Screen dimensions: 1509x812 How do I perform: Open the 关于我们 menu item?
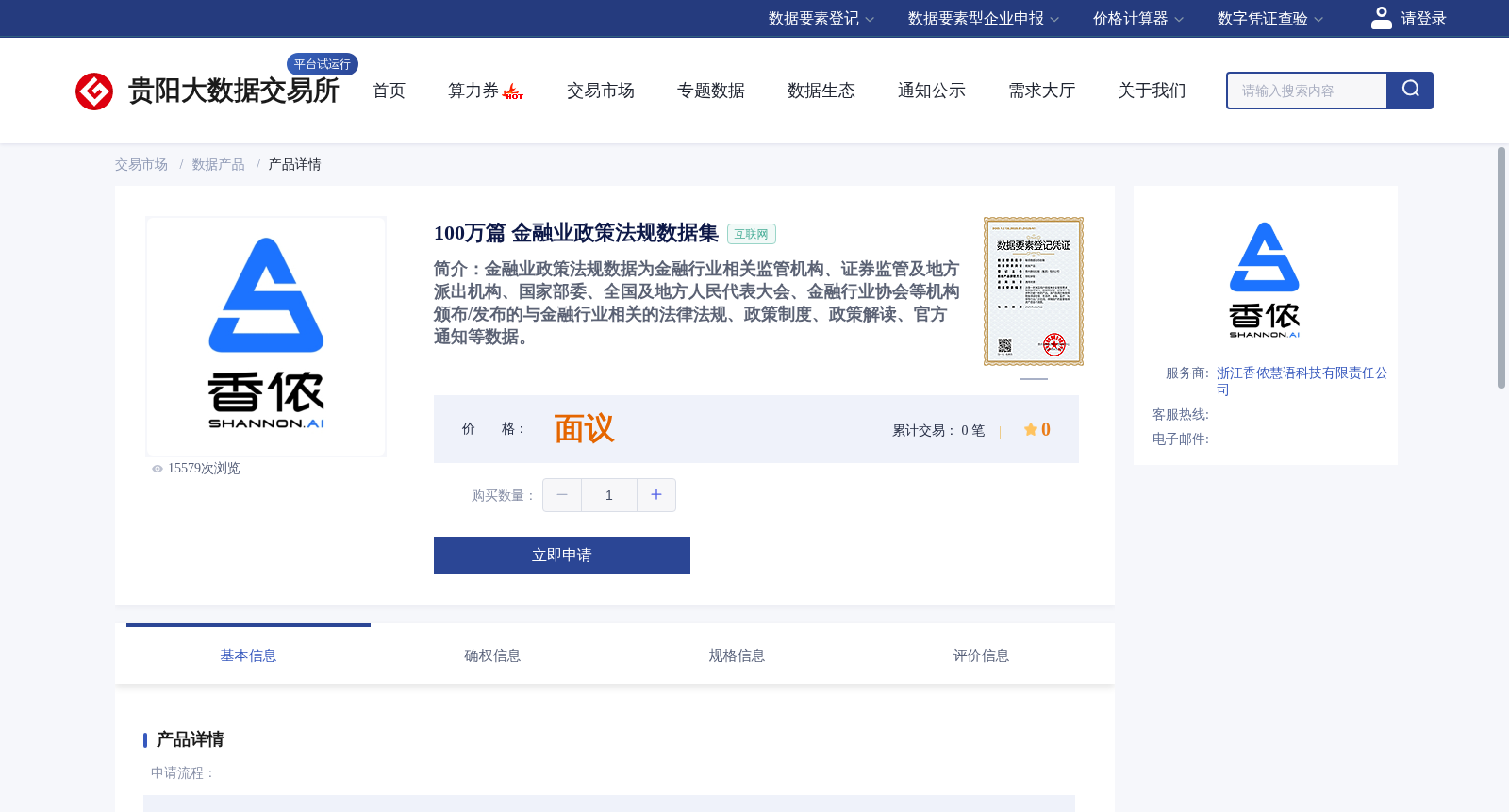click(1152, 91)
